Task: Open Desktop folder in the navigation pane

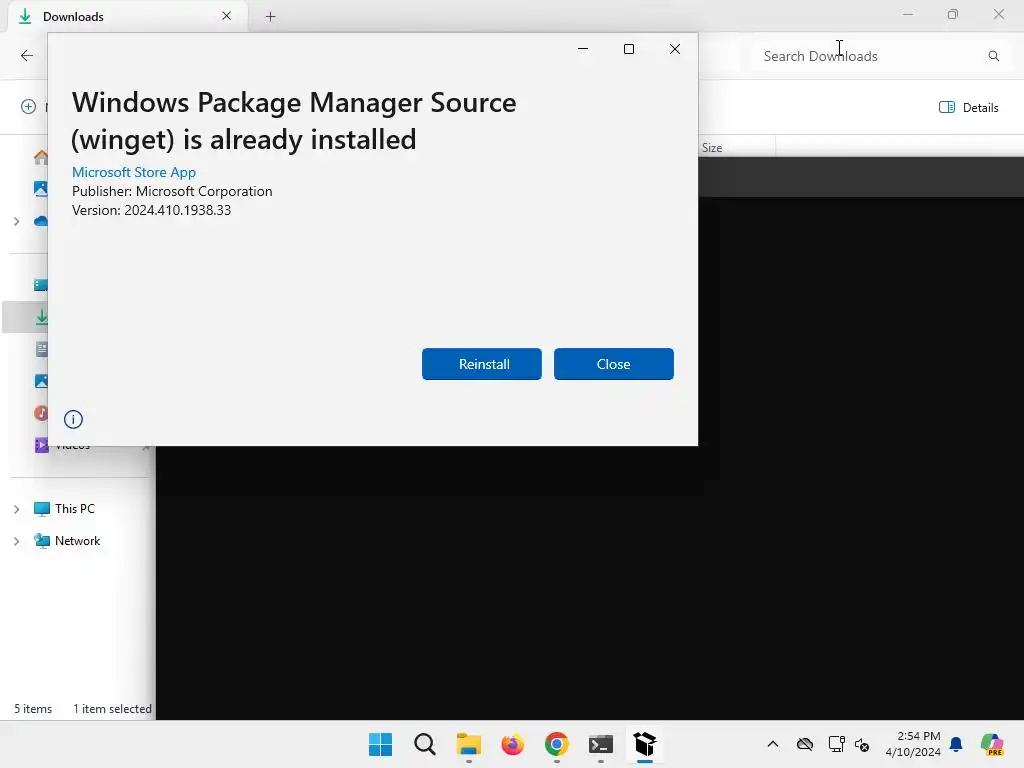Action: (x=40, y=285)
